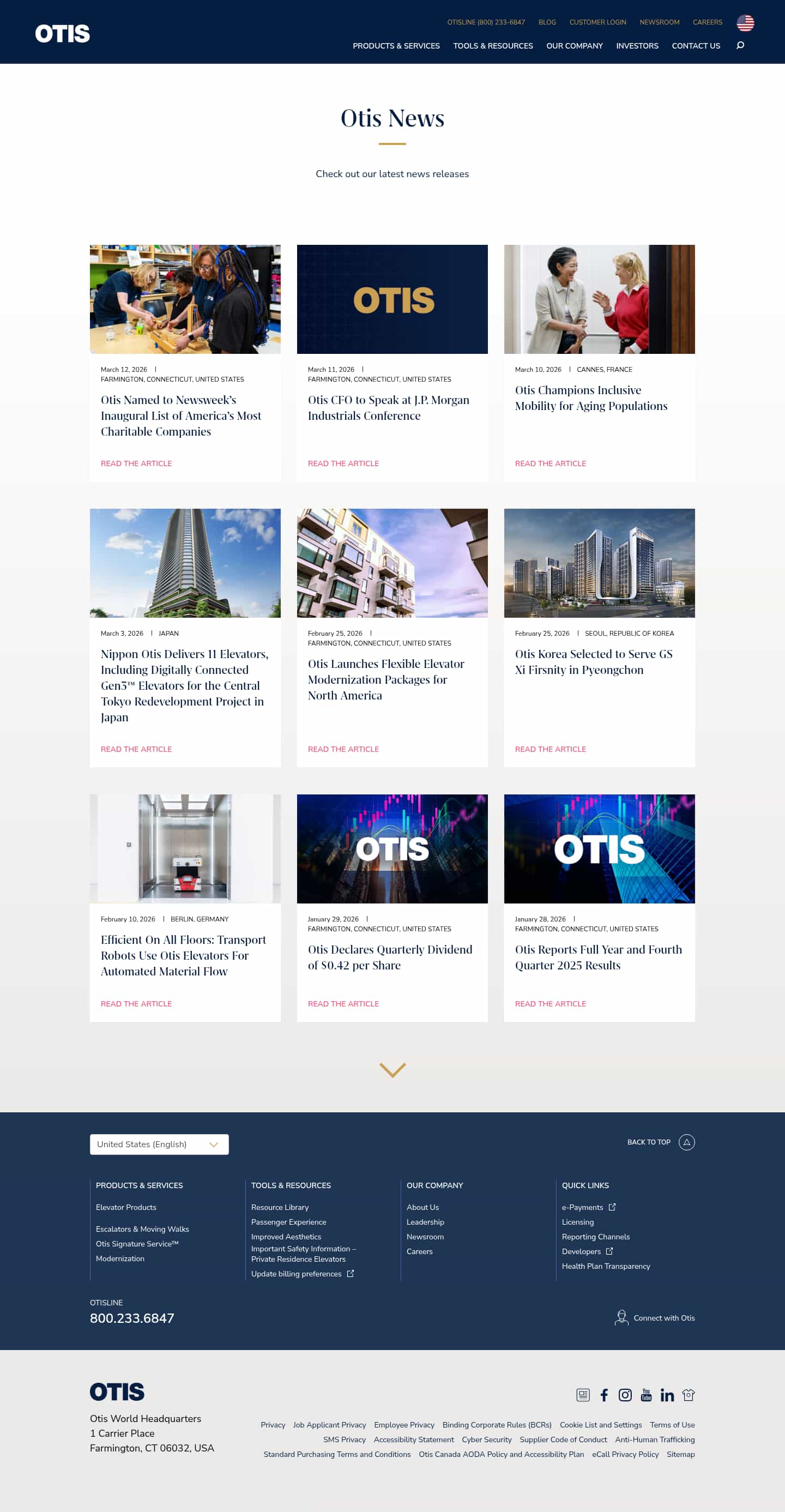Open the search magnifier icon

pyautogui.click(x=740, y=45)
